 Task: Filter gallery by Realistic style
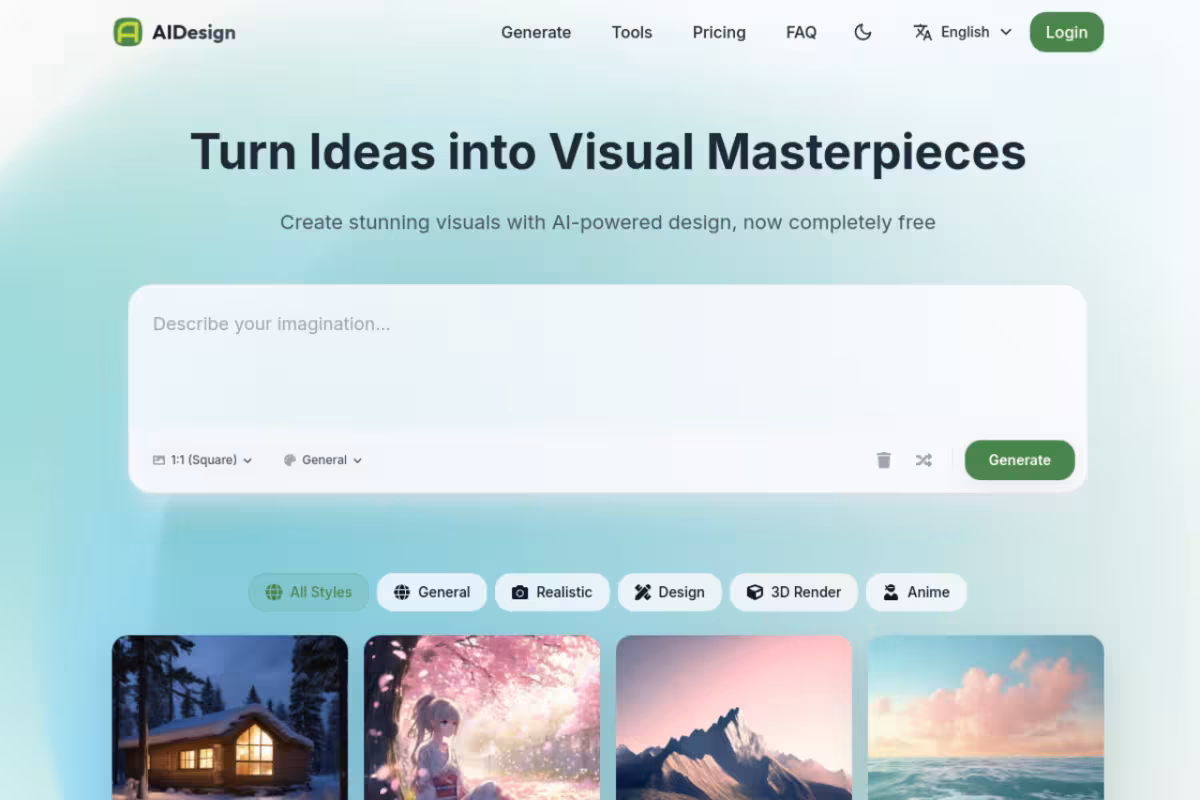click(552, 592)
